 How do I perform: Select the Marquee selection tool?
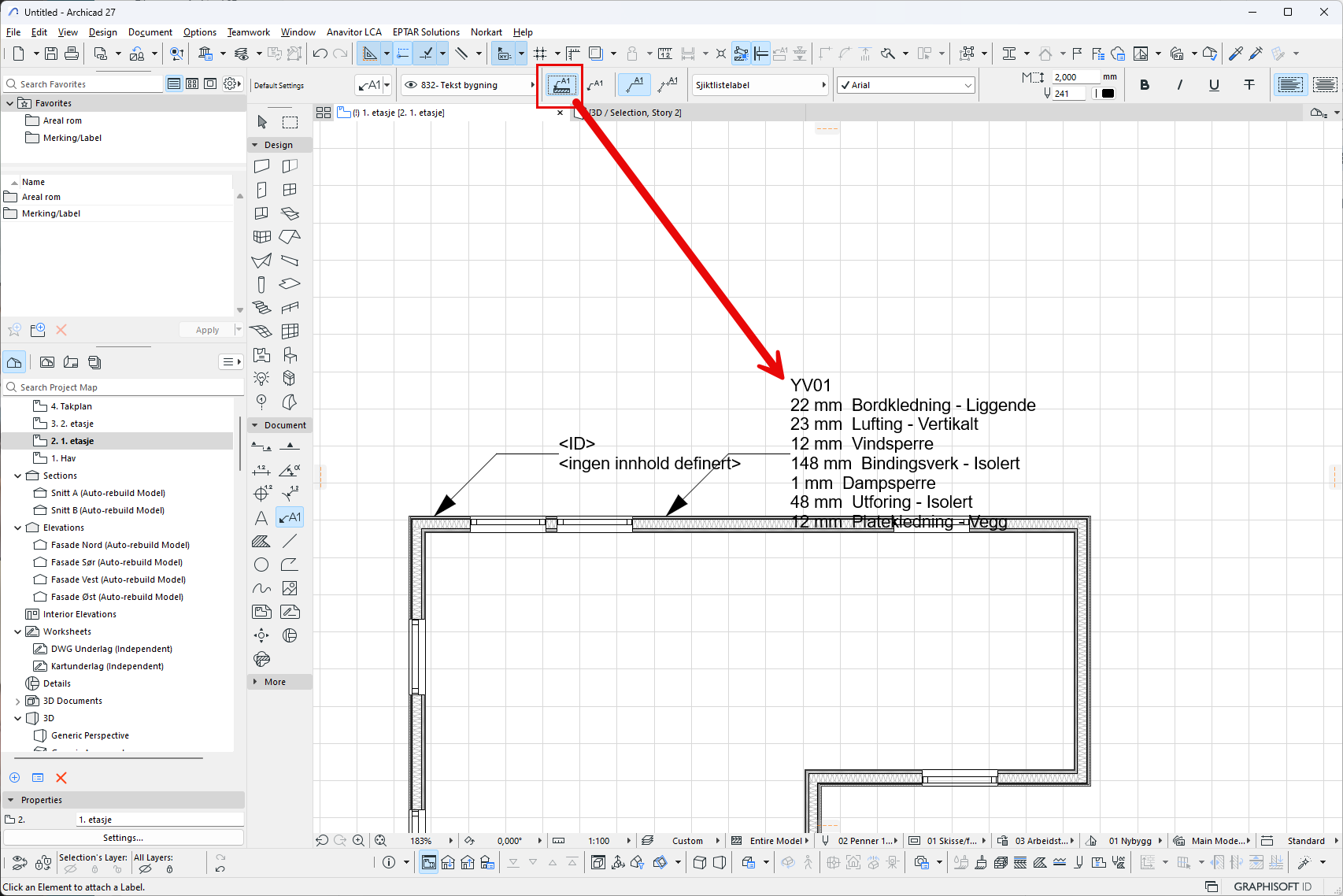[x=290, y=122]
